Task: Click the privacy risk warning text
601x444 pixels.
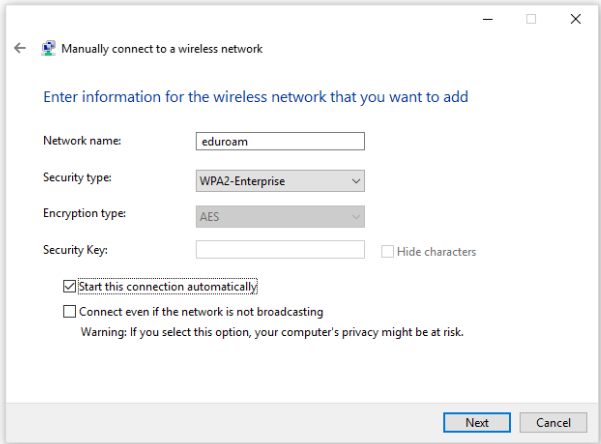Action: click(272, 331)
